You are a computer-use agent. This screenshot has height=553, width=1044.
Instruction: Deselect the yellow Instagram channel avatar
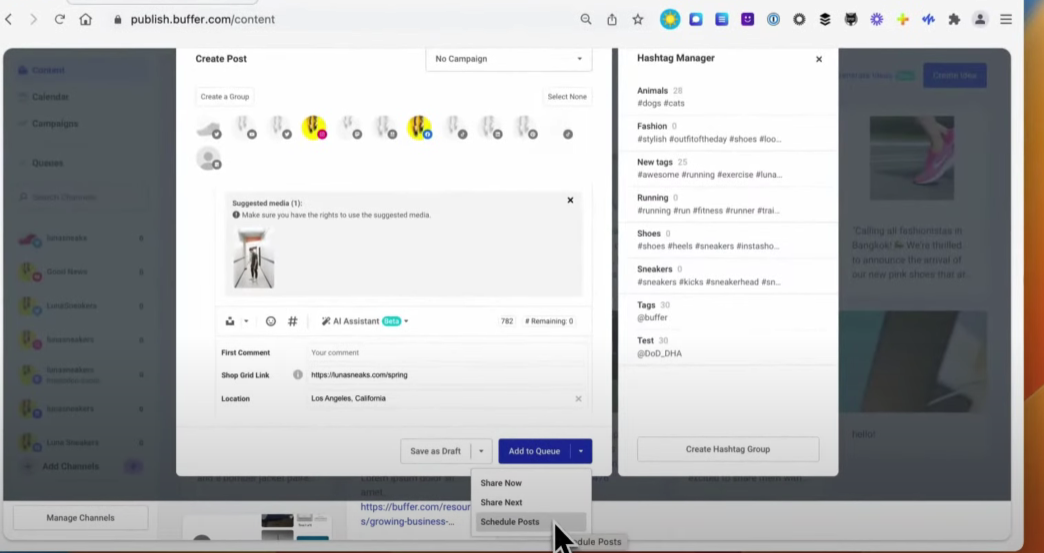314,128
